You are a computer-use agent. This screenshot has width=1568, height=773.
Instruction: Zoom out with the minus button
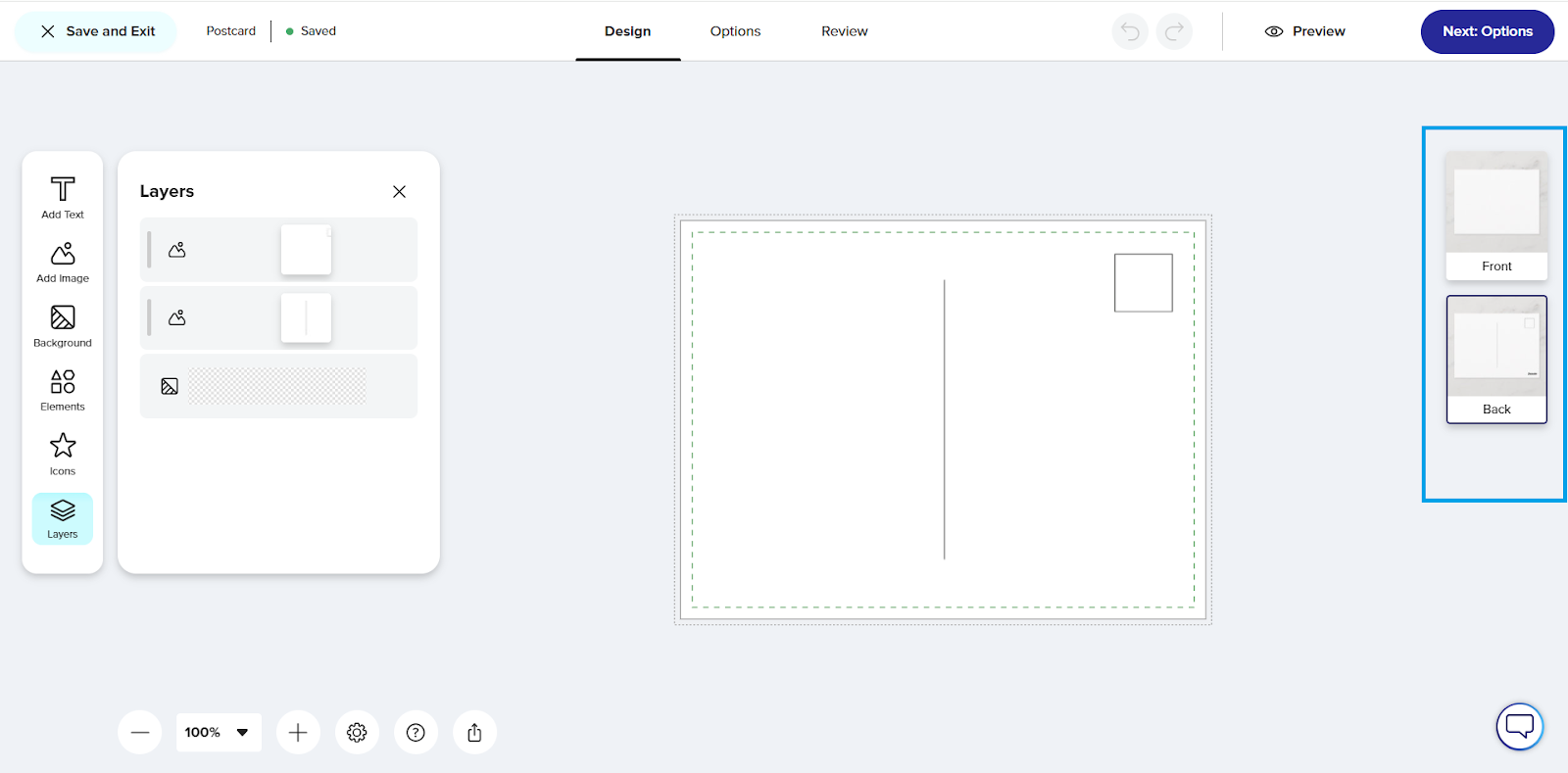[x=140, y=732]
